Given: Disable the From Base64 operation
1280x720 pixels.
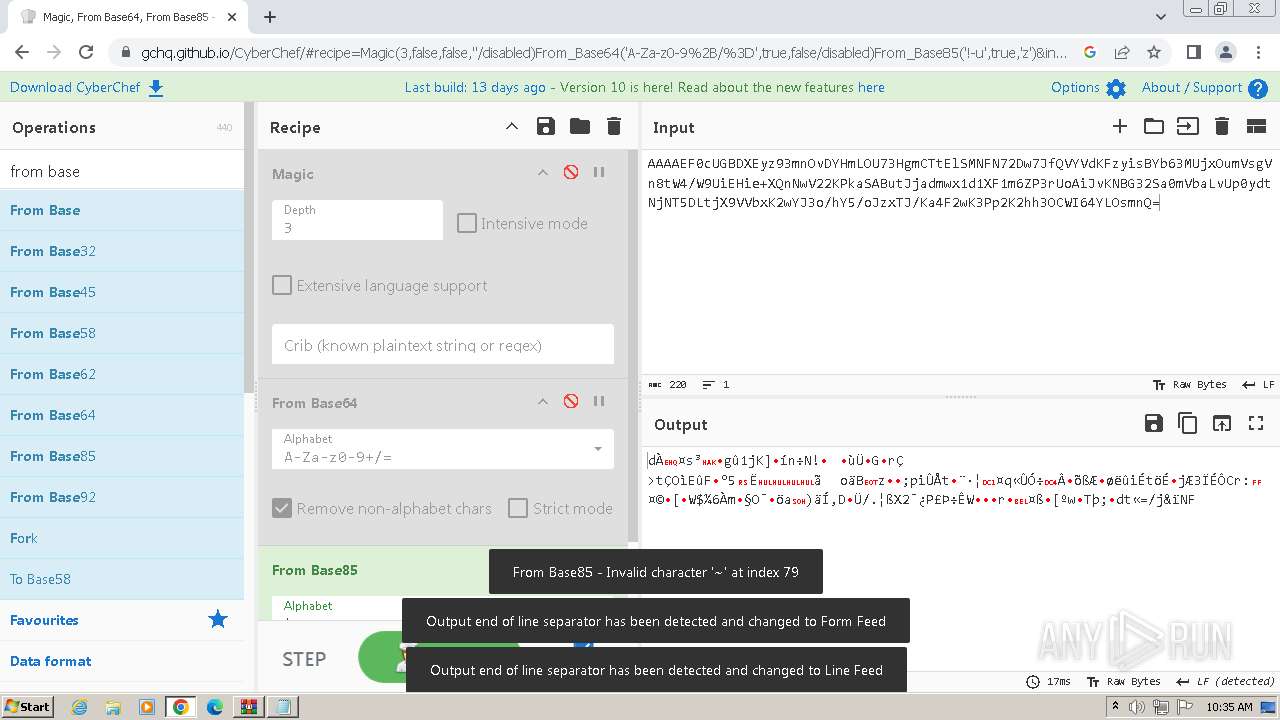Looking at the screenshot, I should point(571,401).
